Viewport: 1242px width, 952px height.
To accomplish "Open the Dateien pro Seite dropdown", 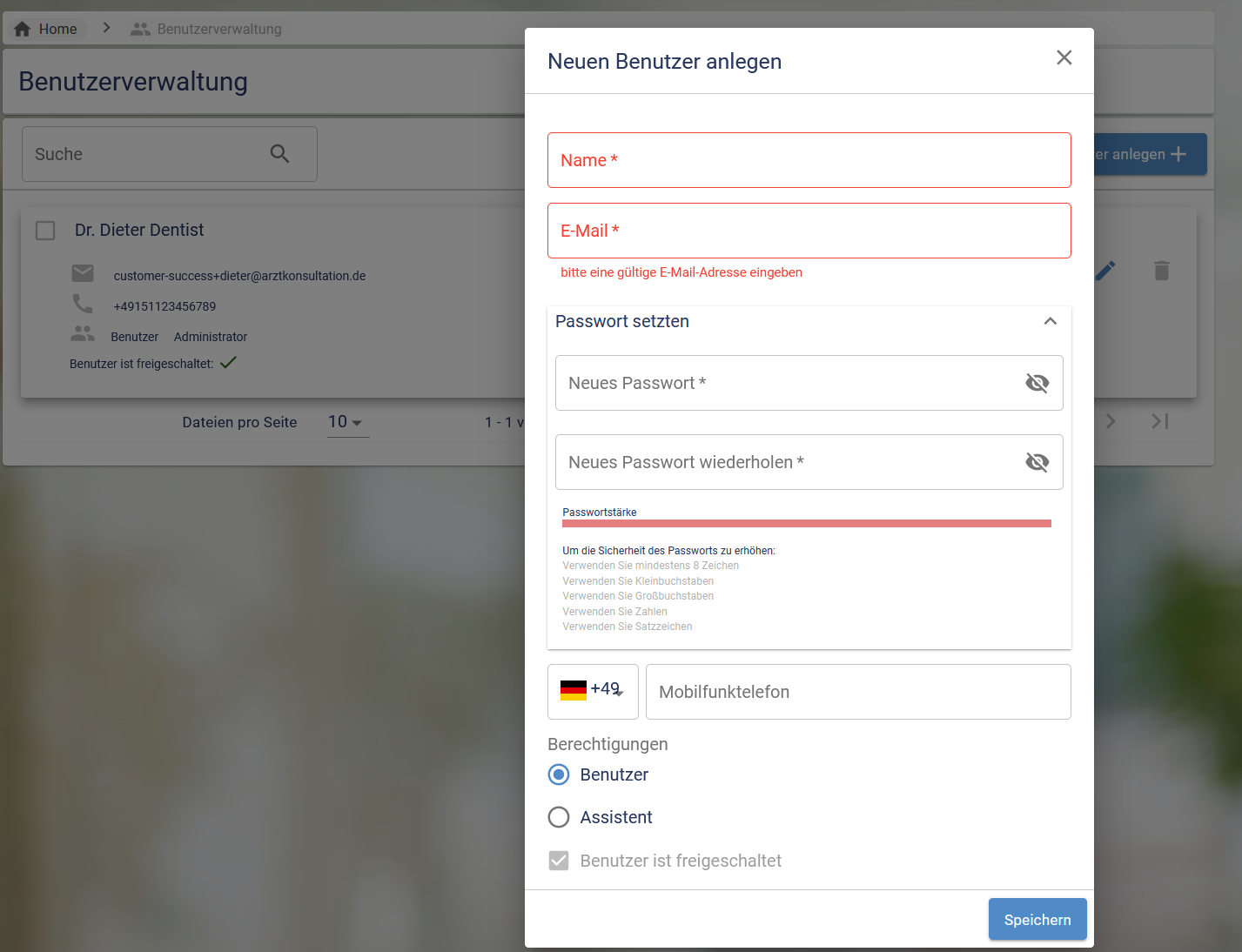I will click(x=347, y=422).
